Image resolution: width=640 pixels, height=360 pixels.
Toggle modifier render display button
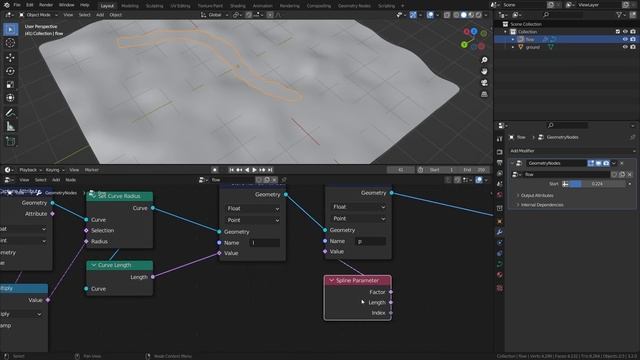pyautogui.click(x=606, y=163)
